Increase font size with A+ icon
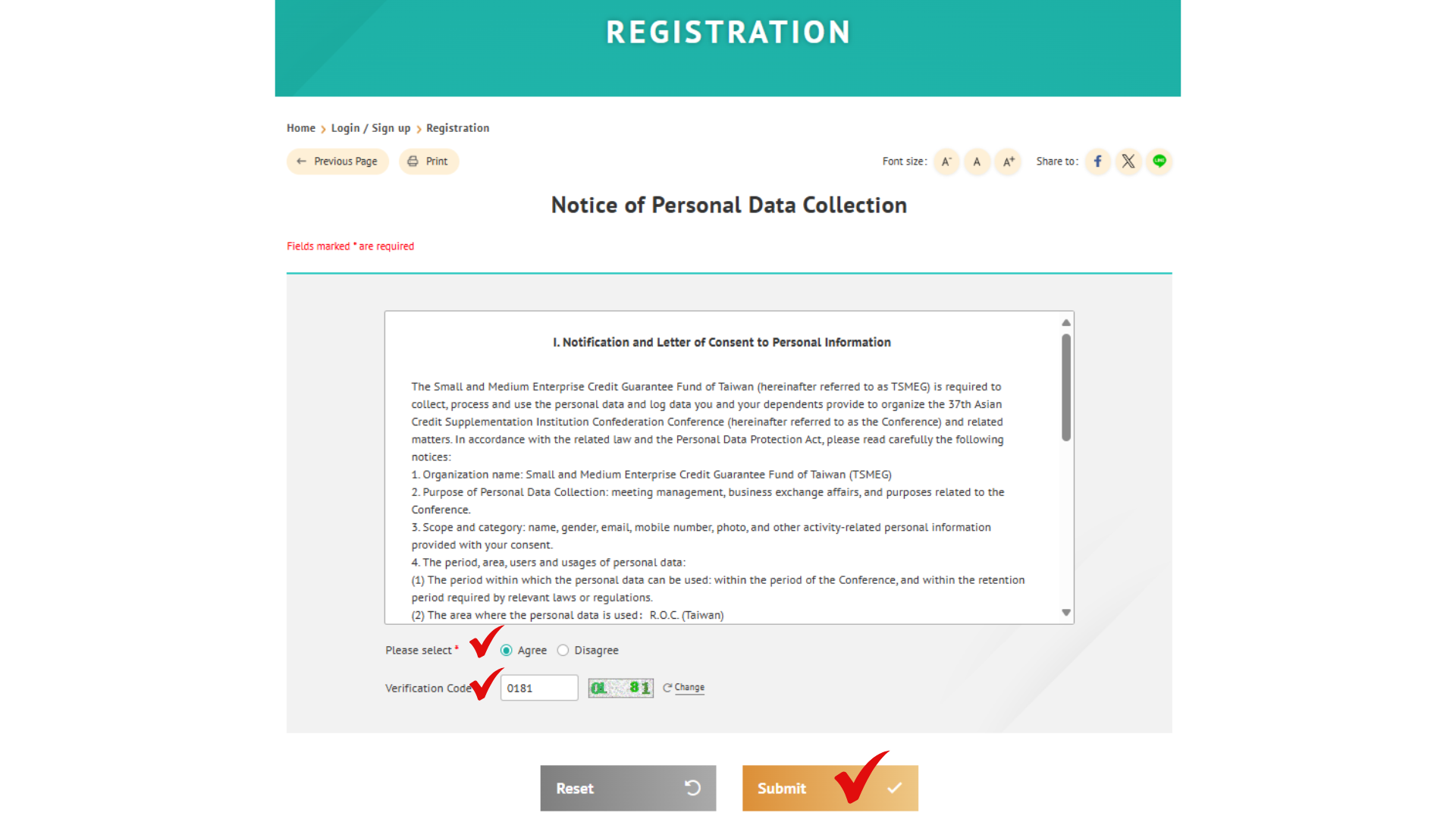 [1008, 162]
